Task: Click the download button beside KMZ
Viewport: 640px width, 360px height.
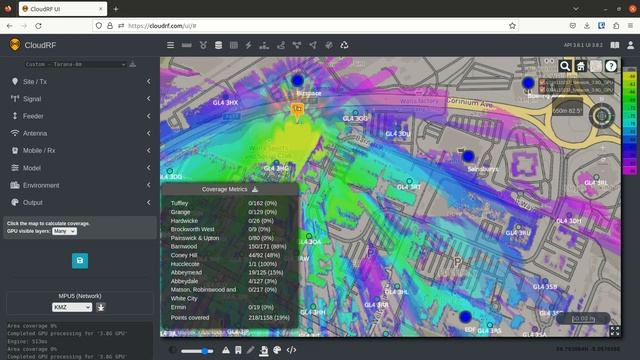Action: pyautogui.click(x=101, y=307)
